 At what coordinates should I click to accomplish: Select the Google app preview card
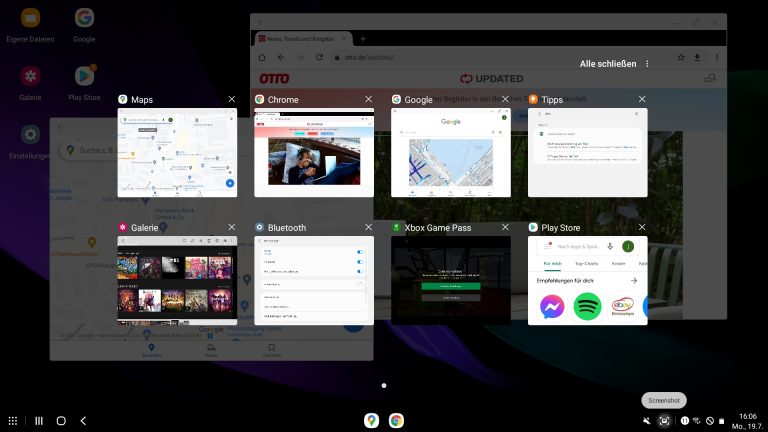451,152
